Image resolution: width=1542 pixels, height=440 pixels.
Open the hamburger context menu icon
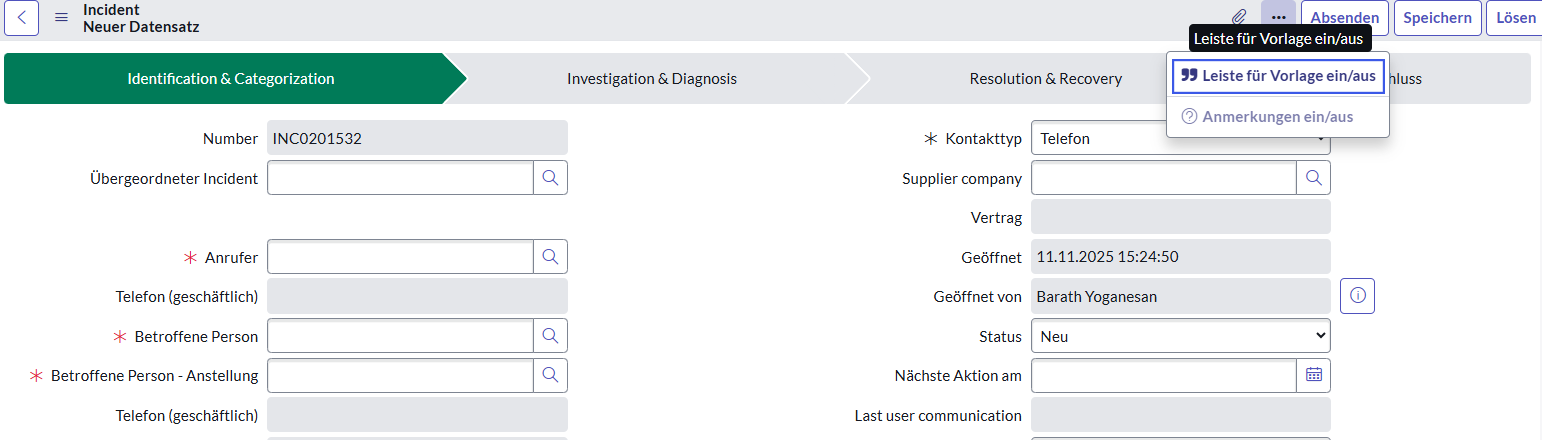61,18
